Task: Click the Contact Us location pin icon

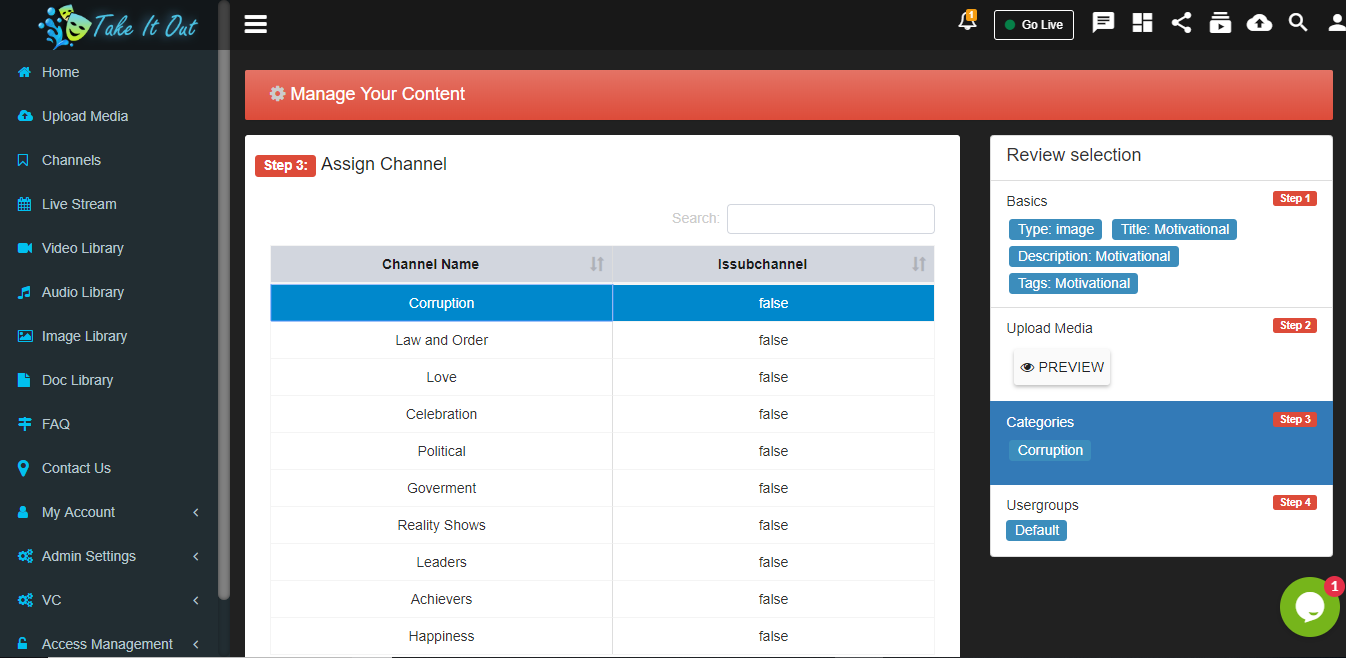Action: point(24,468)
